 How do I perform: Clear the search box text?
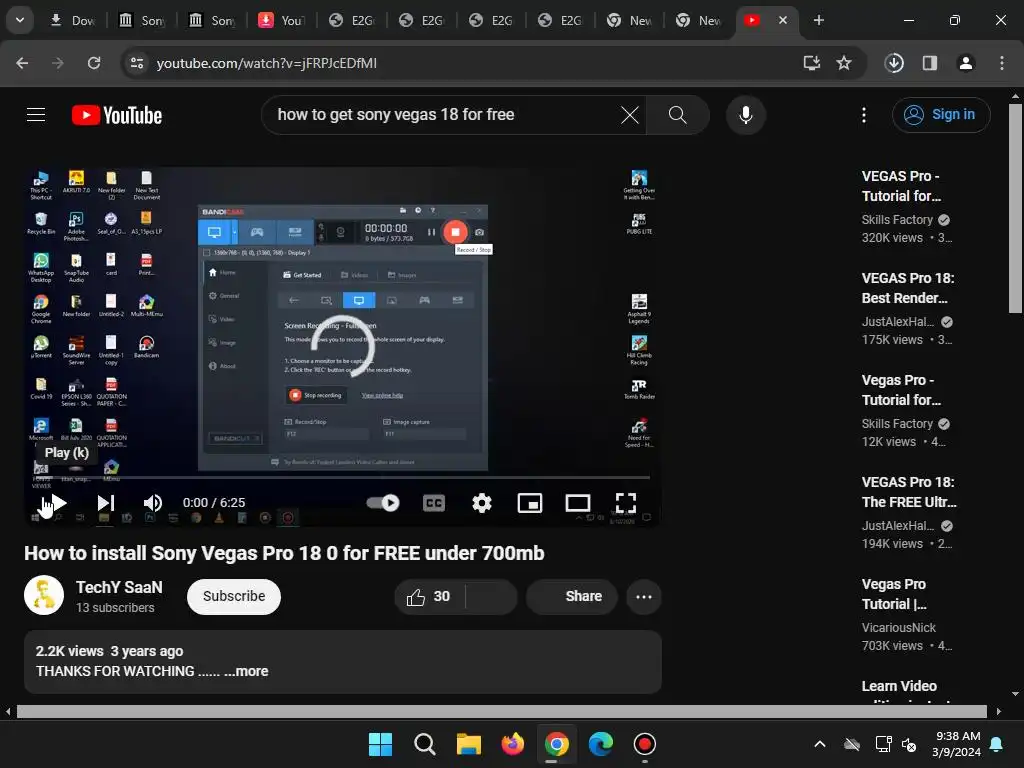[630, 115]
